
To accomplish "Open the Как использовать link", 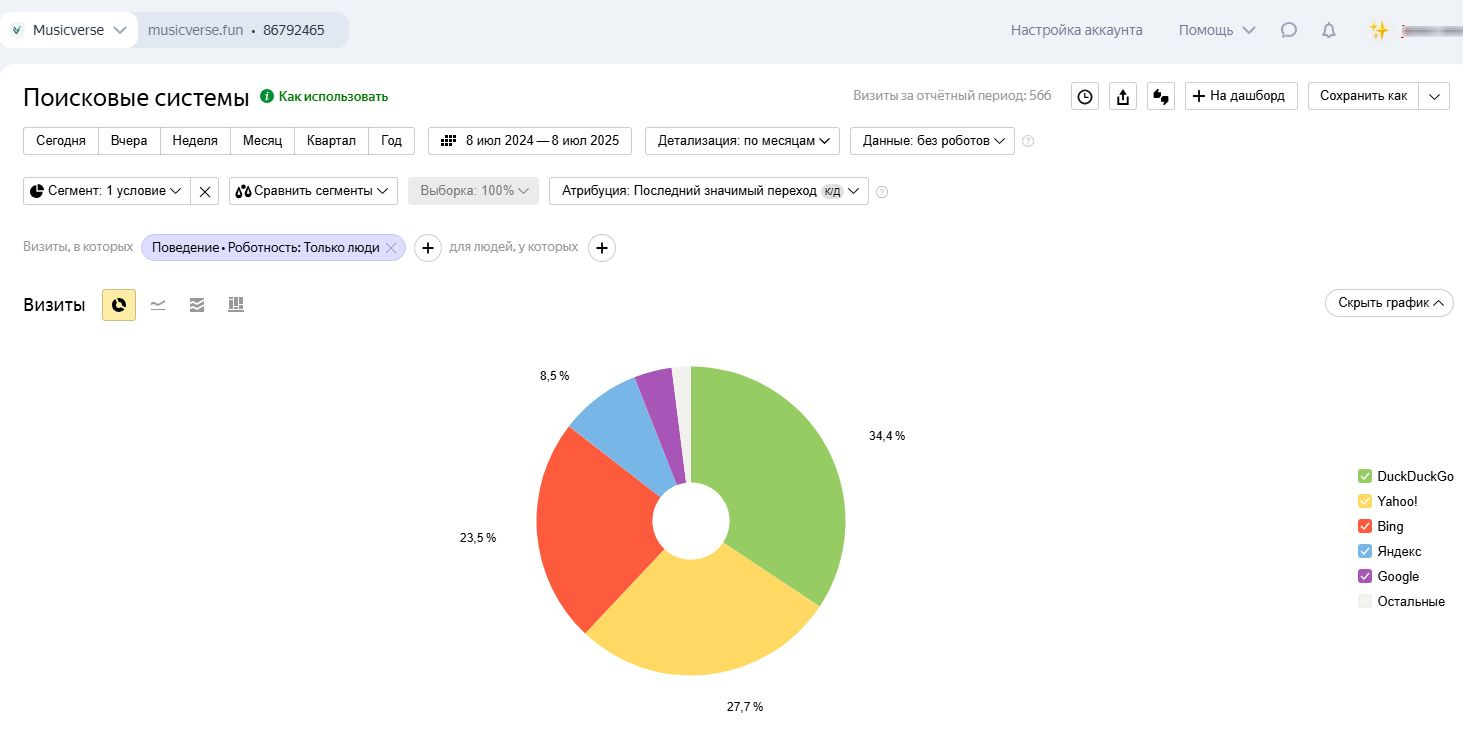I will pyautogui.click(x=332, y=96).
